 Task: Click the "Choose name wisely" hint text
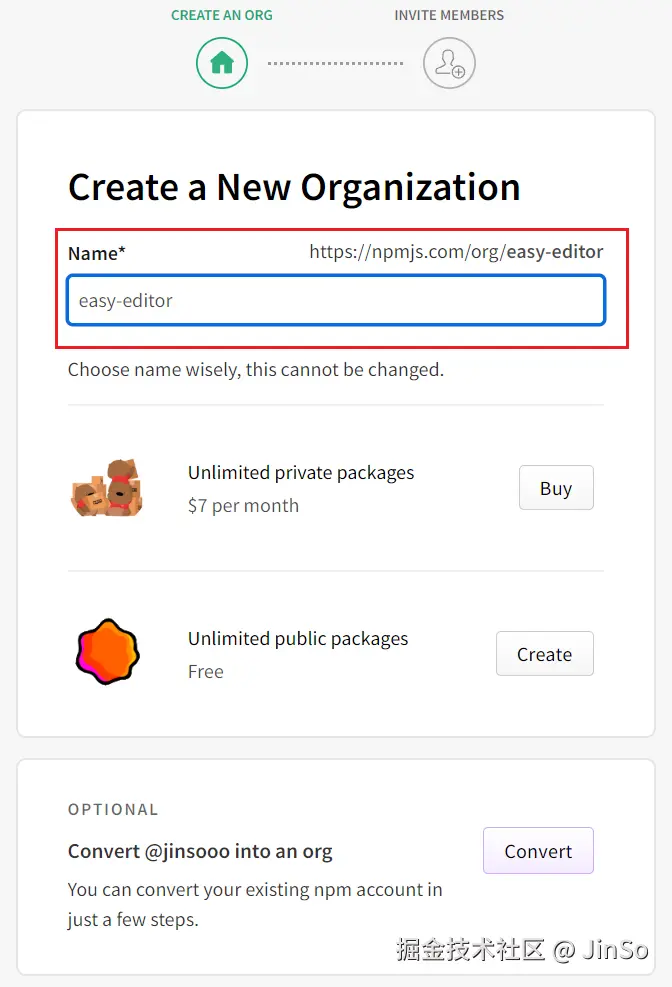click(x=256, y=369)
